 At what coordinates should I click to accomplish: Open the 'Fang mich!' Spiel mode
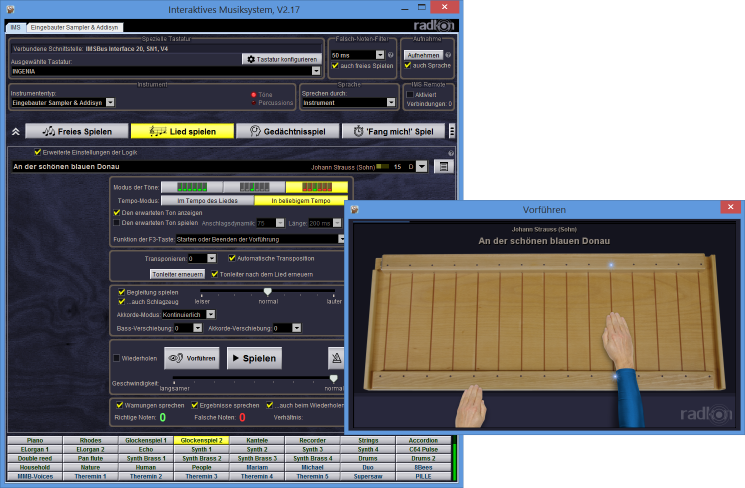[x=393, y=131]
